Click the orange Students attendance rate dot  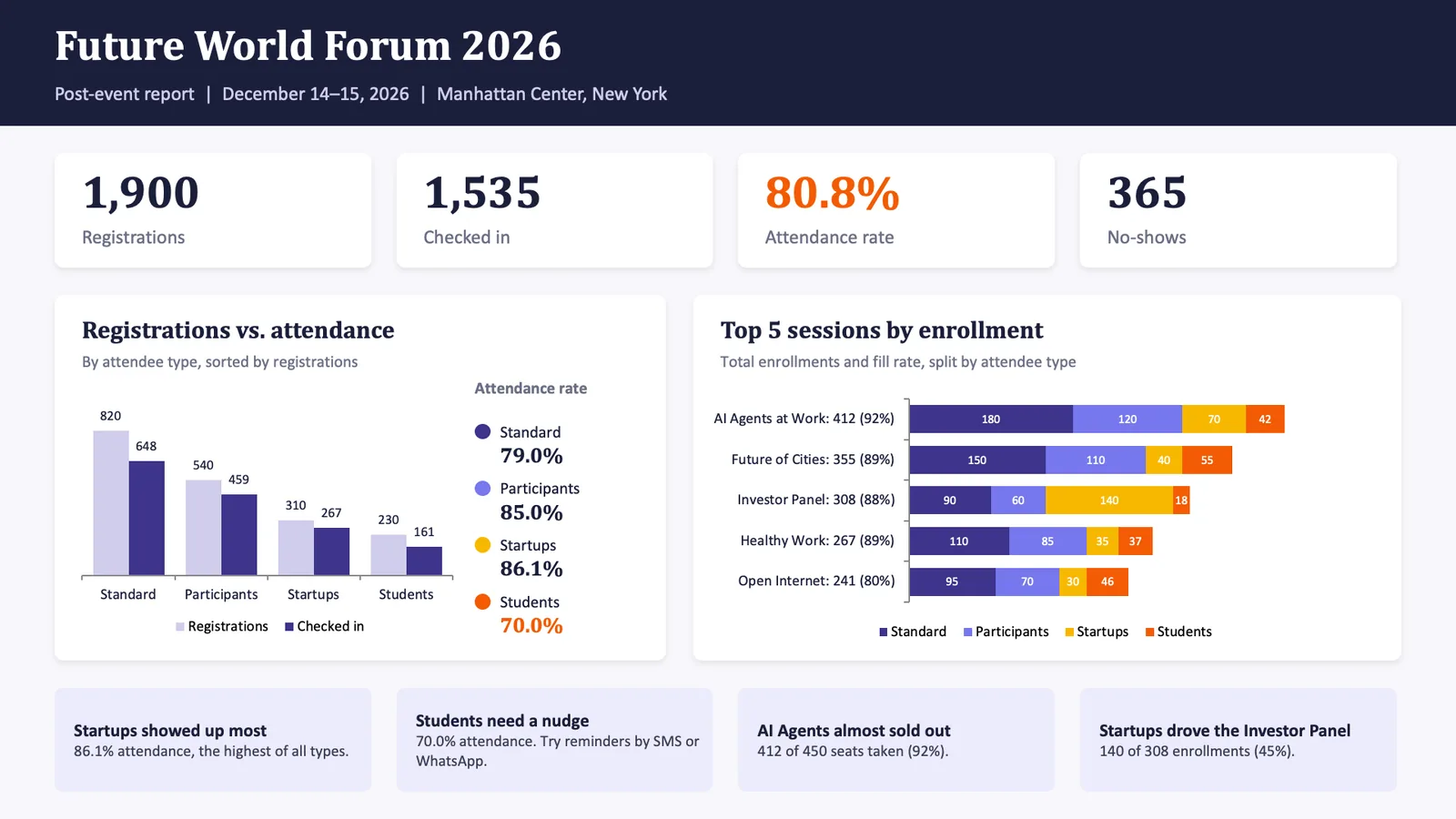tap(482, 602)
